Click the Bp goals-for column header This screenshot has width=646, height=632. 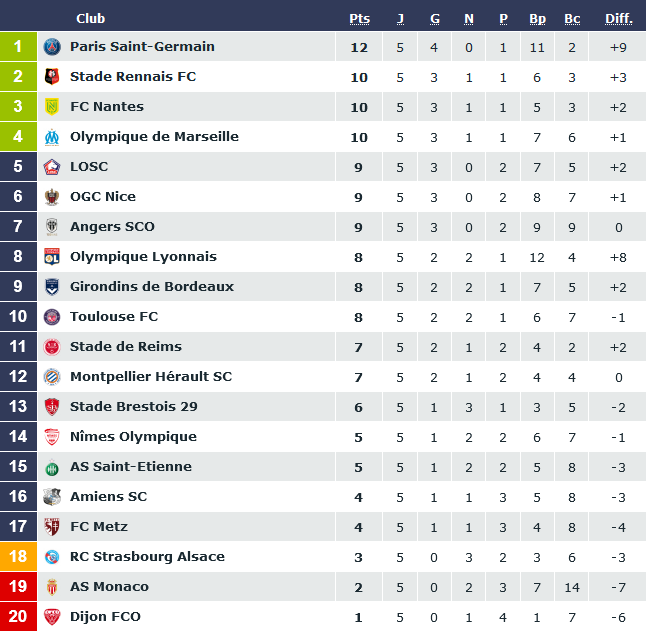[537, 19]
